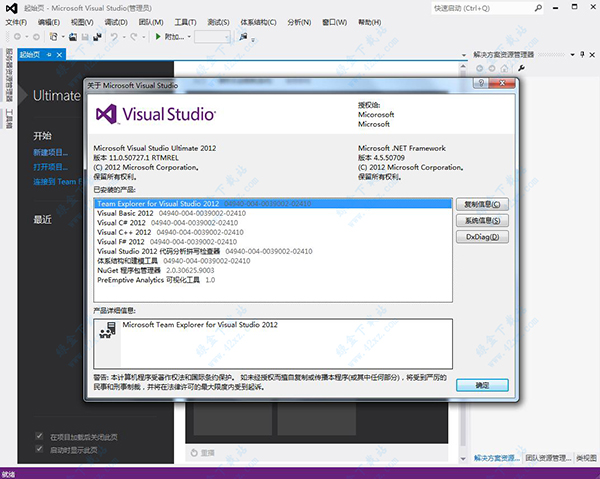Click the Undo toolbar icon
Viewport: 600px width, 479px height.
click(114, 37)
